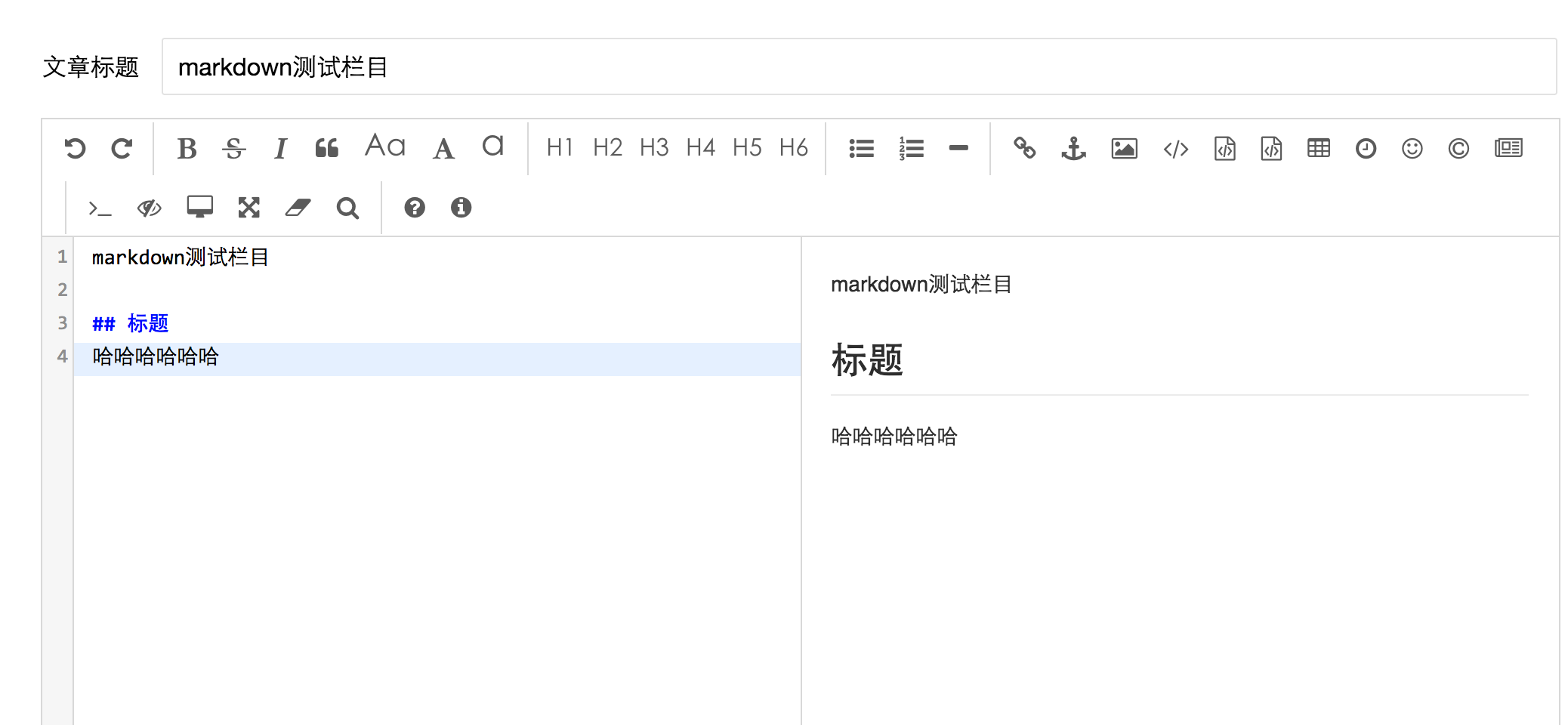
Task: Click editor line 1 markdown测试栏目
Action: (x=181, y=258)
